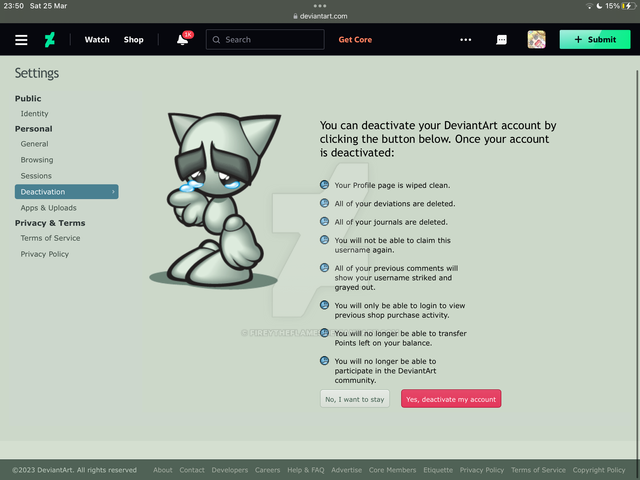The image size is (640, 480).
Task: Click the 'Settings' page heading
Action: pos(37,73)
